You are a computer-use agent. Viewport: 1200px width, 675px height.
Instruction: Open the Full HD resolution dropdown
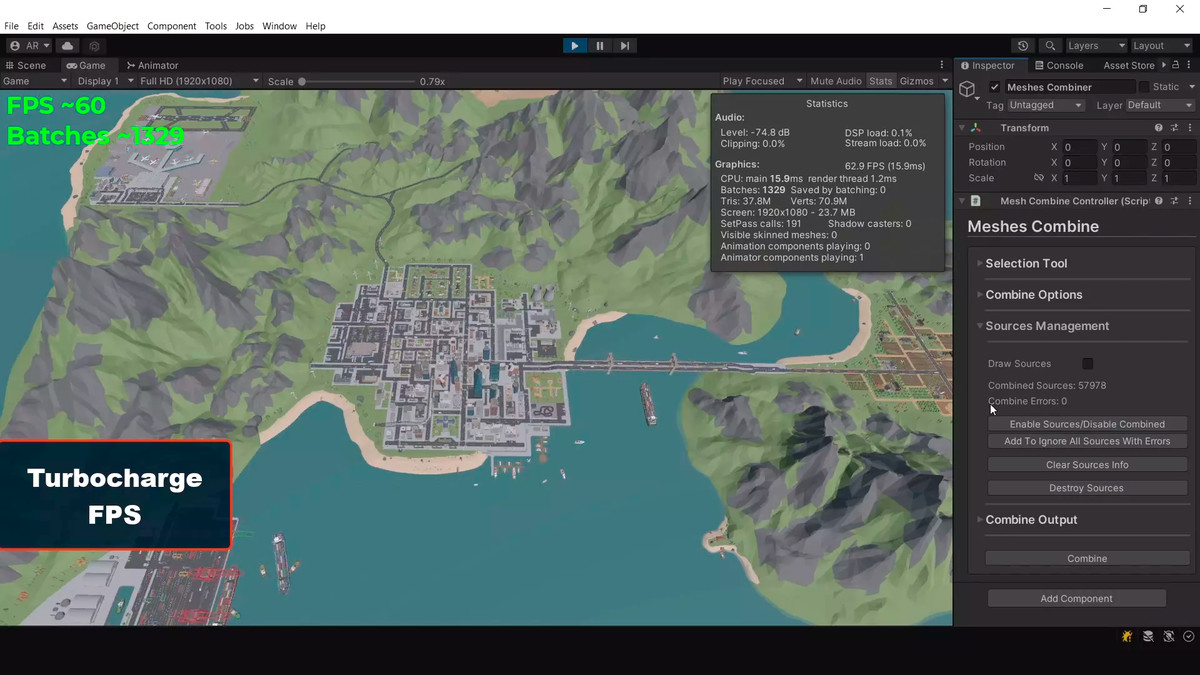click(x=199, y=81)
